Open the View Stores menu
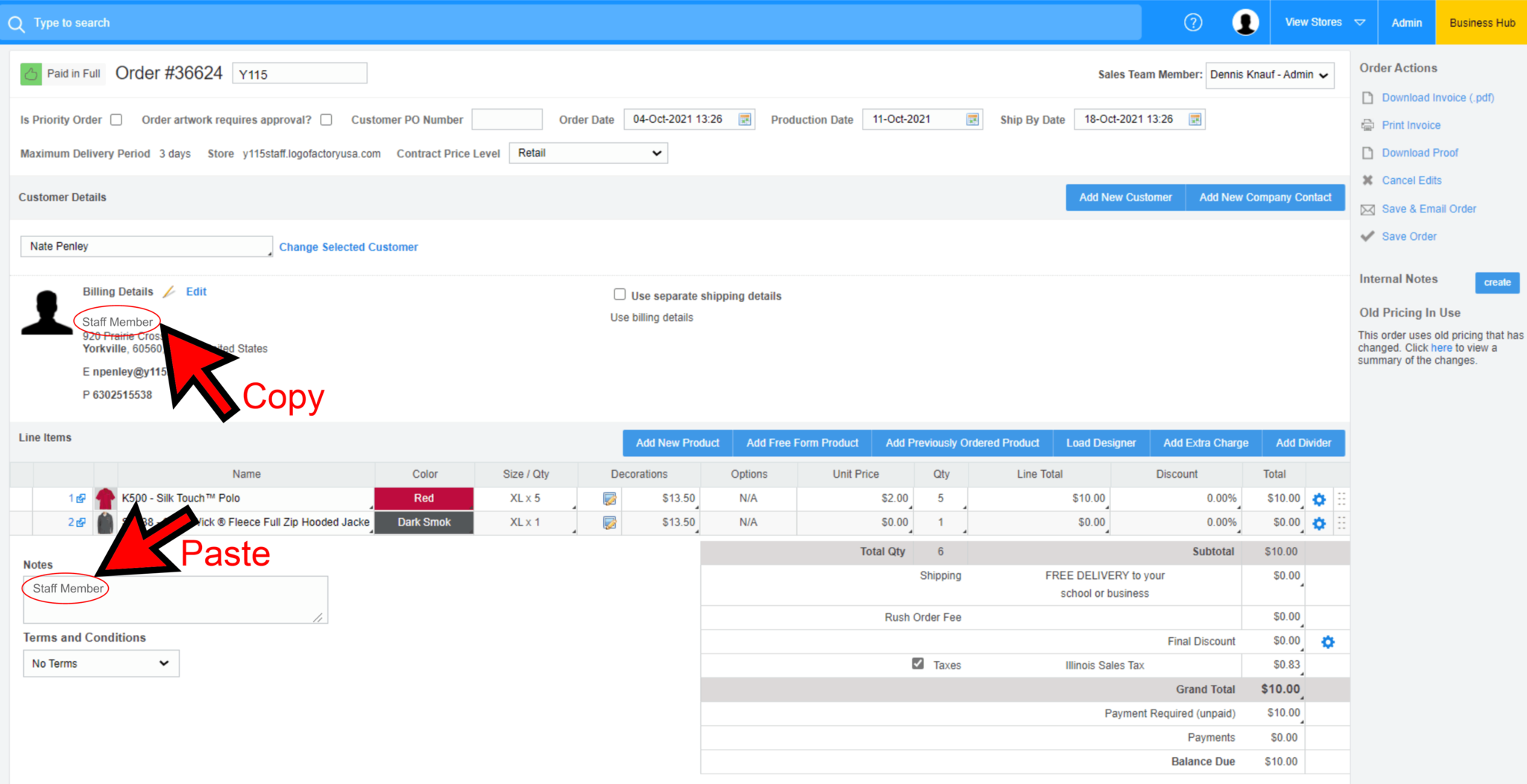The image size is (1527, 784). (x=1324, y=22)
